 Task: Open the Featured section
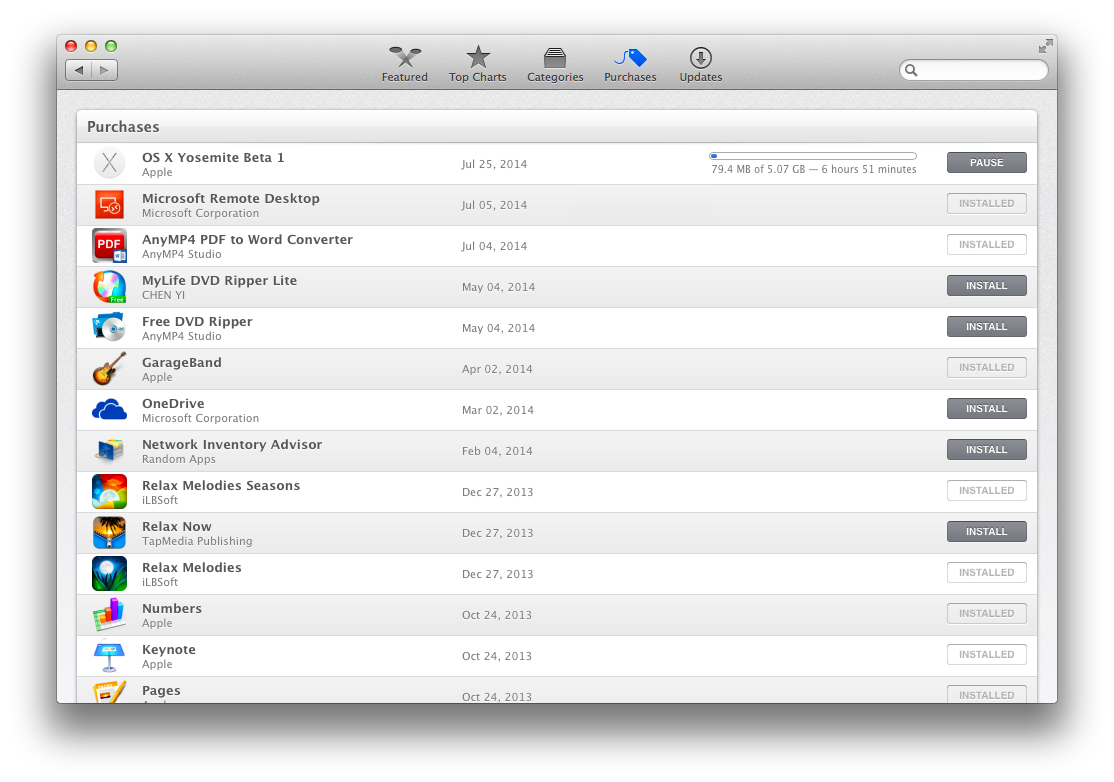(404, 65)
